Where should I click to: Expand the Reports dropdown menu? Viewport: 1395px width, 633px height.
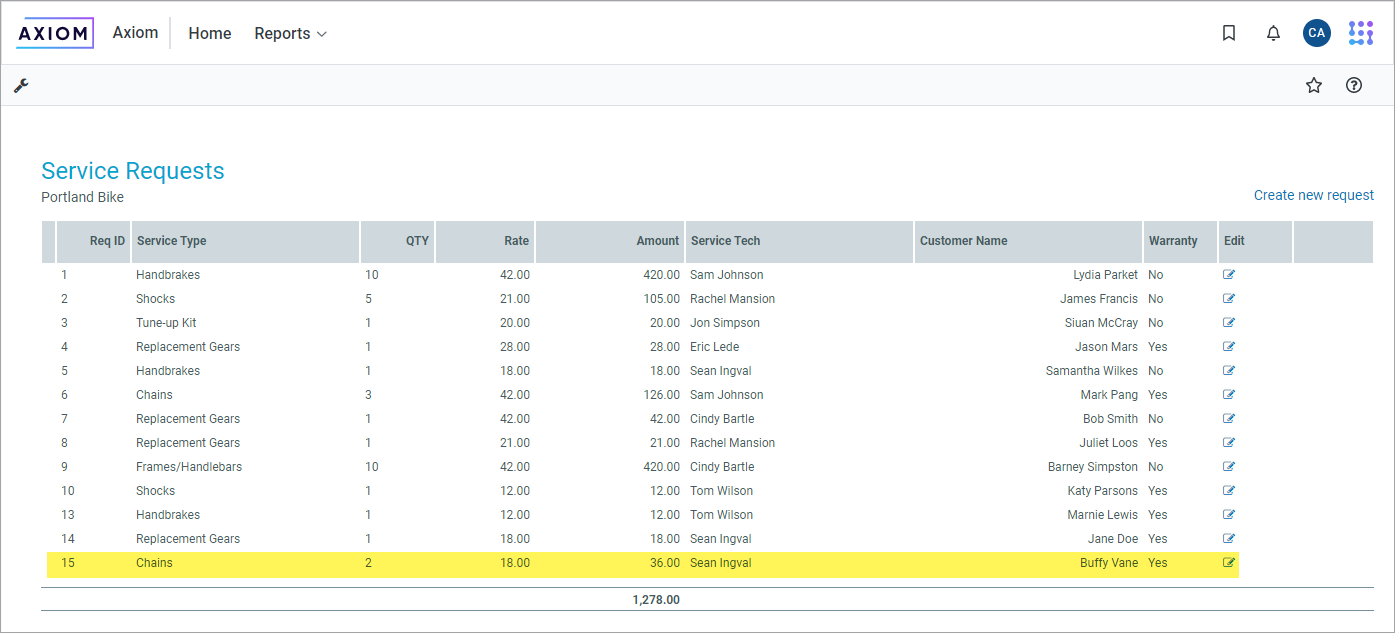290,34
